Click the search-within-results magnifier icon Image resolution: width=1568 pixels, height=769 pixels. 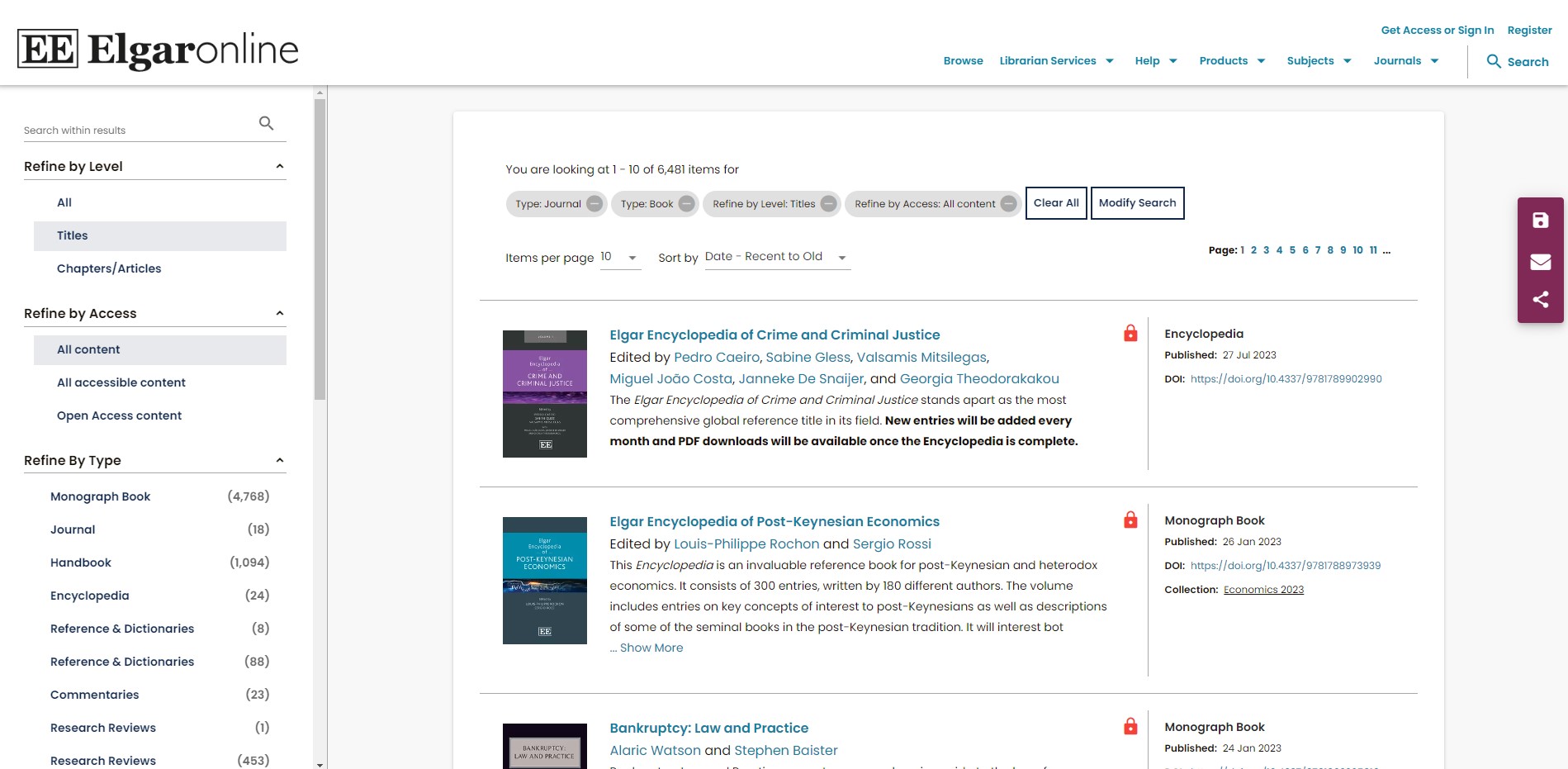266,123
